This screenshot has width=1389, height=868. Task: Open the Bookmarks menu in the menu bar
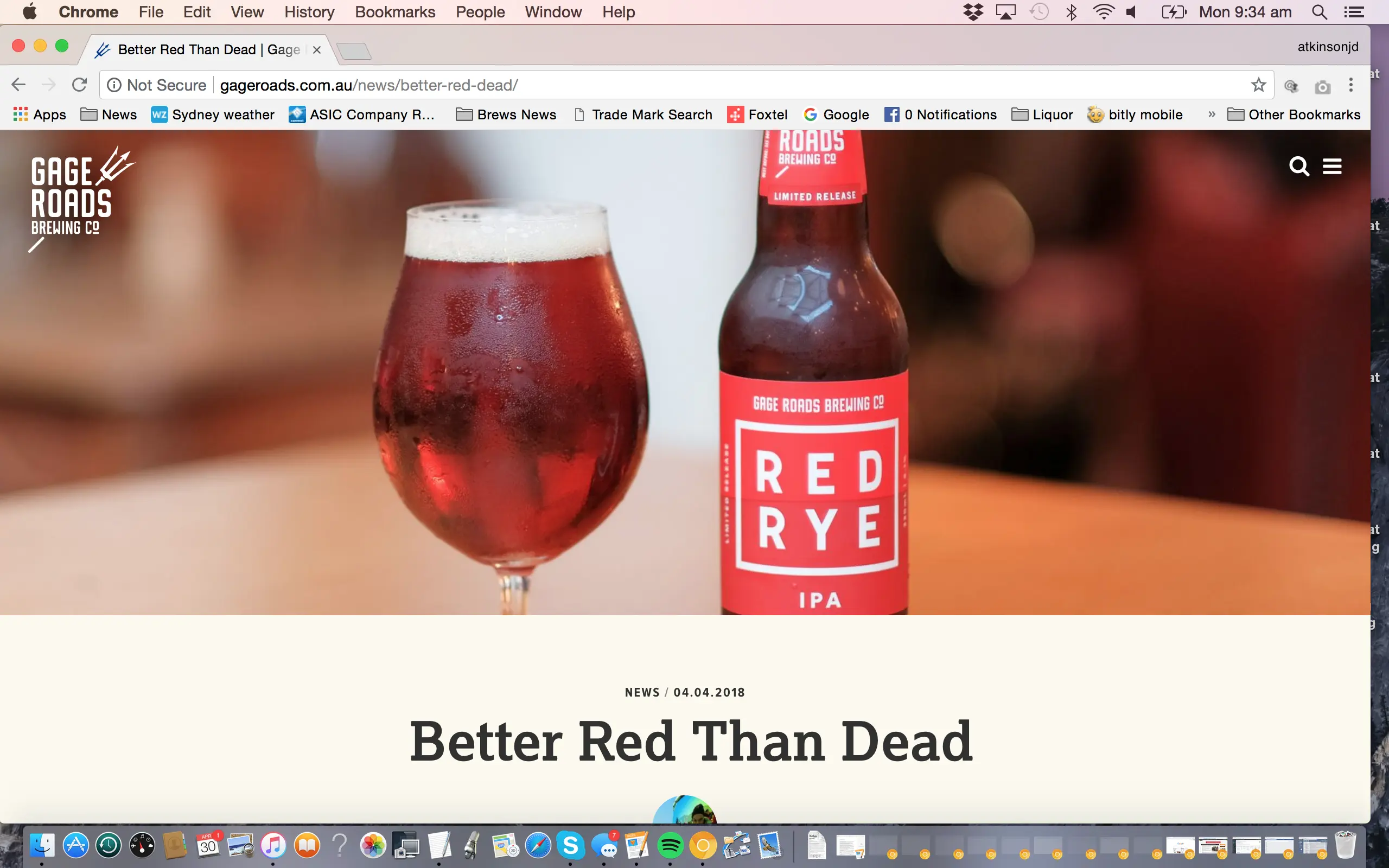[395, 12]
